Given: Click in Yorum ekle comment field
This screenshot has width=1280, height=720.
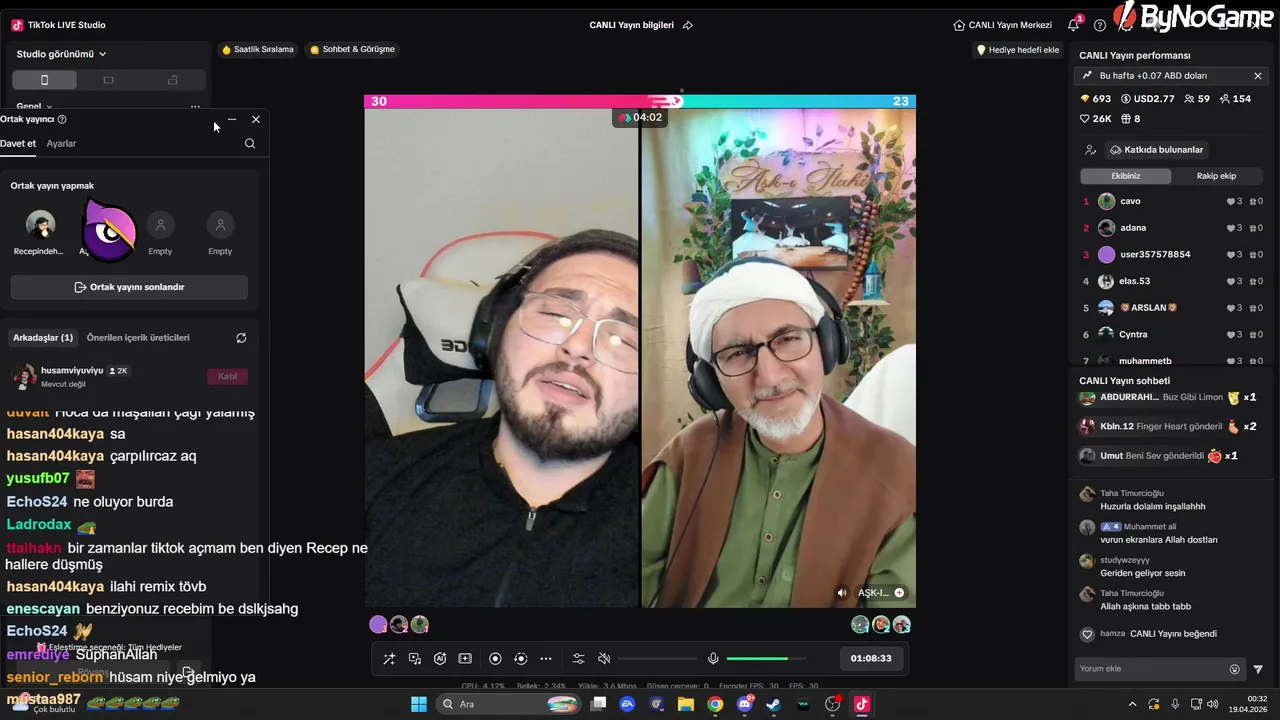Looking at the screenshot, I should coord(1150,669).
